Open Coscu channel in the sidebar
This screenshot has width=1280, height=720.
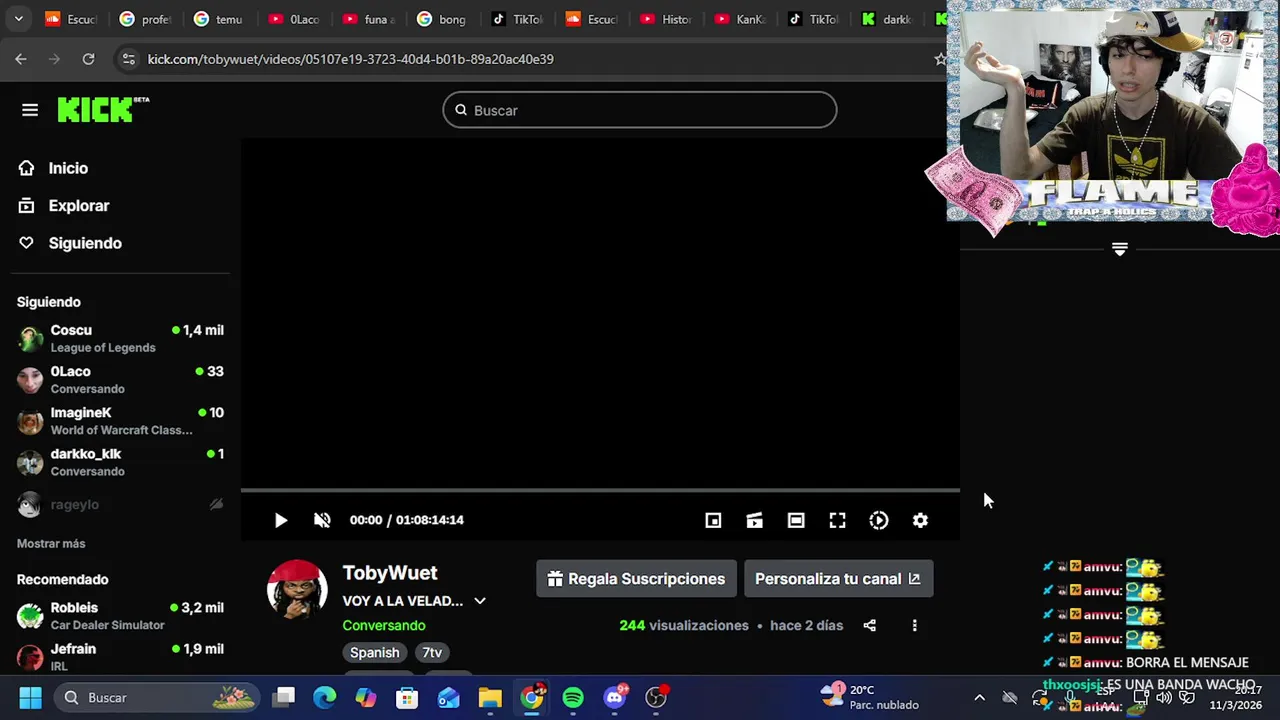pos(120,338)
